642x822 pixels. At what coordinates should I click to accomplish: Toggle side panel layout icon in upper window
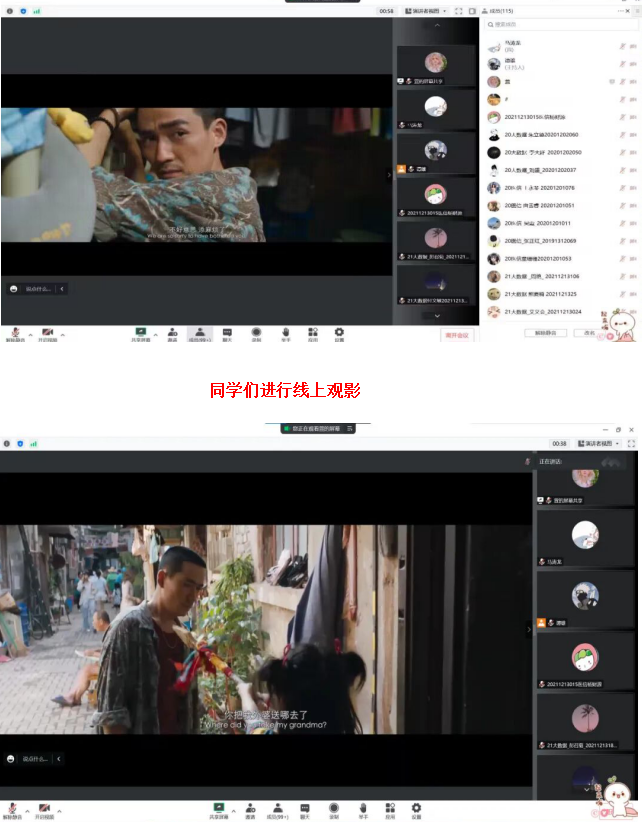coord(472,11)
